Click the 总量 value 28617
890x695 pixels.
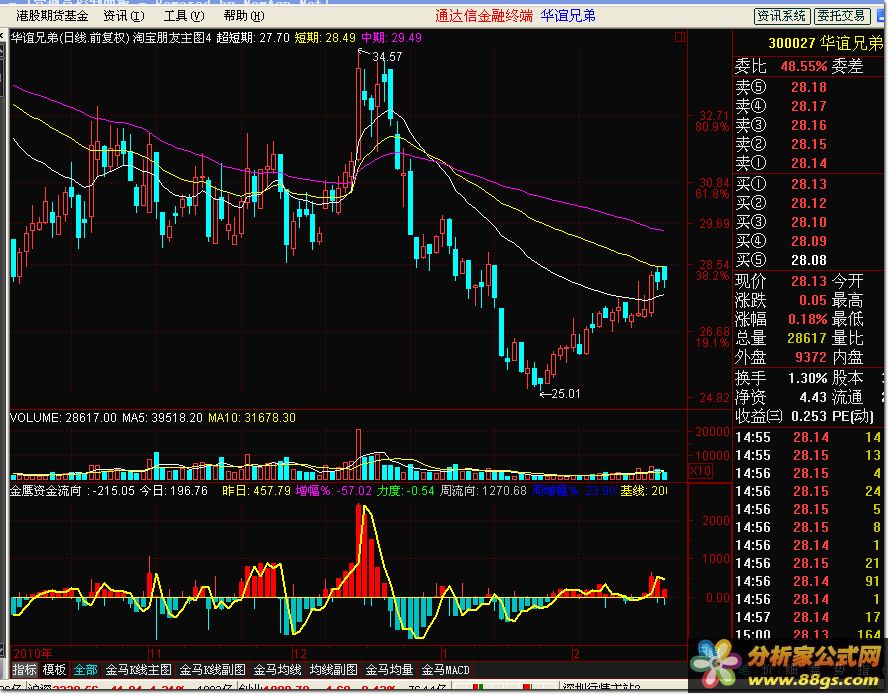click(x=807, y=338)
